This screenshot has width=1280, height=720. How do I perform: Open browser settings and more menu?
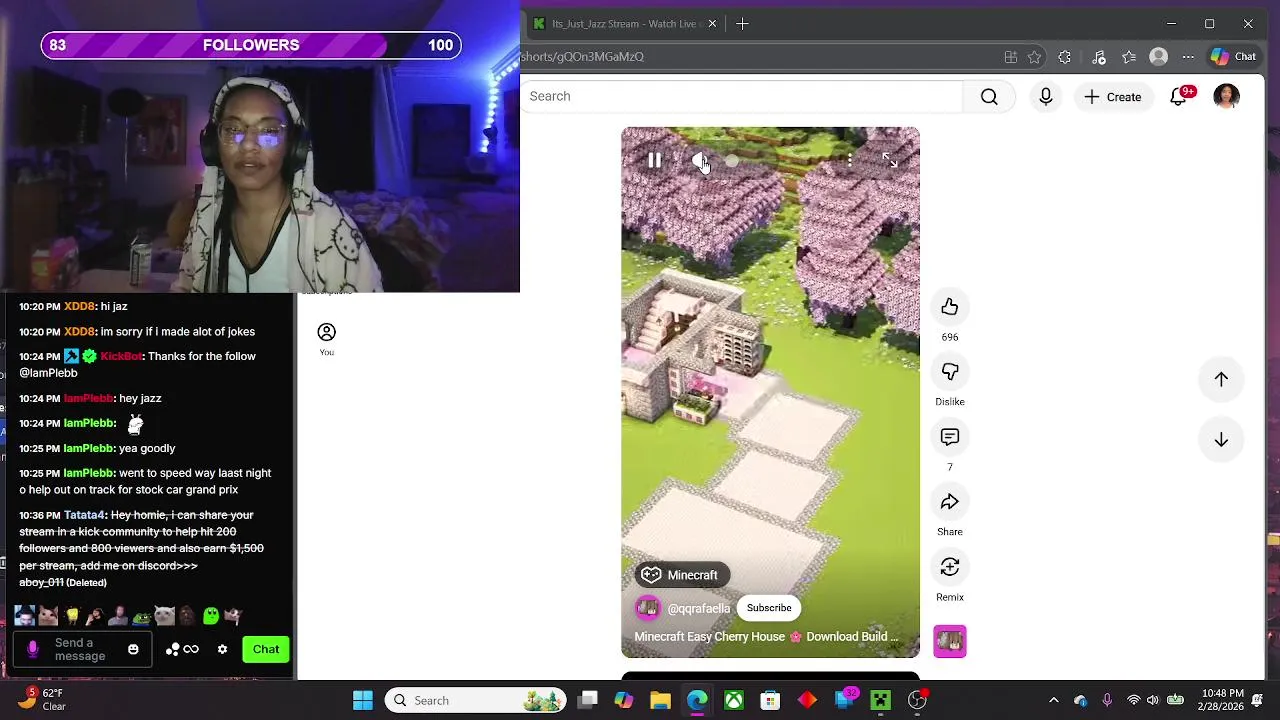click(x=1188, y=57)
